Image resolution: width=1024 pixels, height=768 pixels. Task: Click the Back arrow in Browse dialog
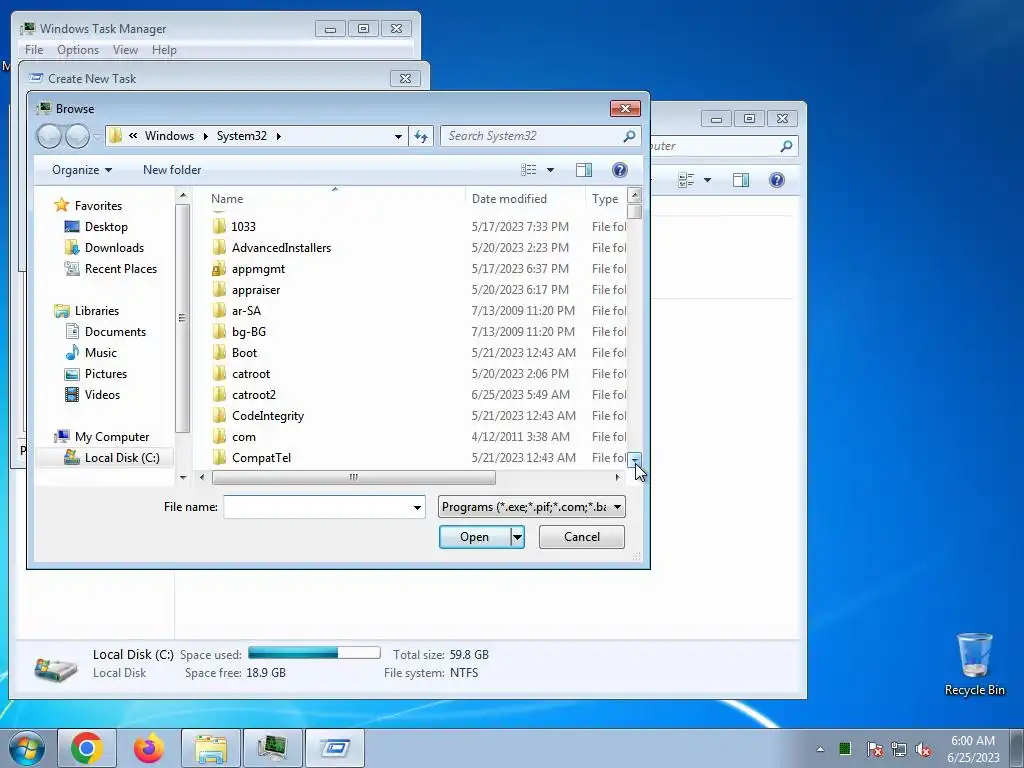click(49, 136)
